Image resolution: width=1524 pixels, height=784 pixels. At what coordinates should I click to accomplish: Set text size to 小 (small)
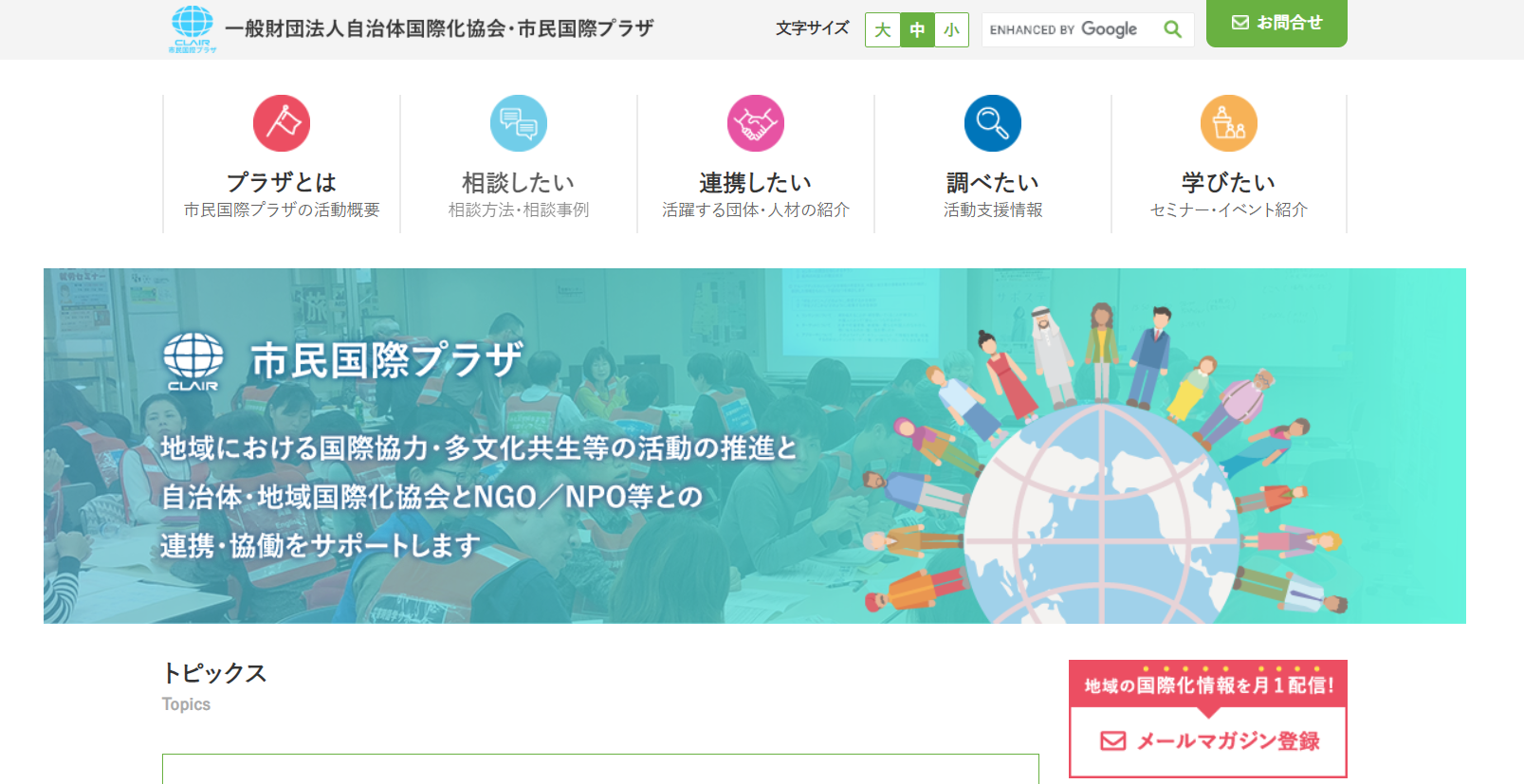(951, 29)
